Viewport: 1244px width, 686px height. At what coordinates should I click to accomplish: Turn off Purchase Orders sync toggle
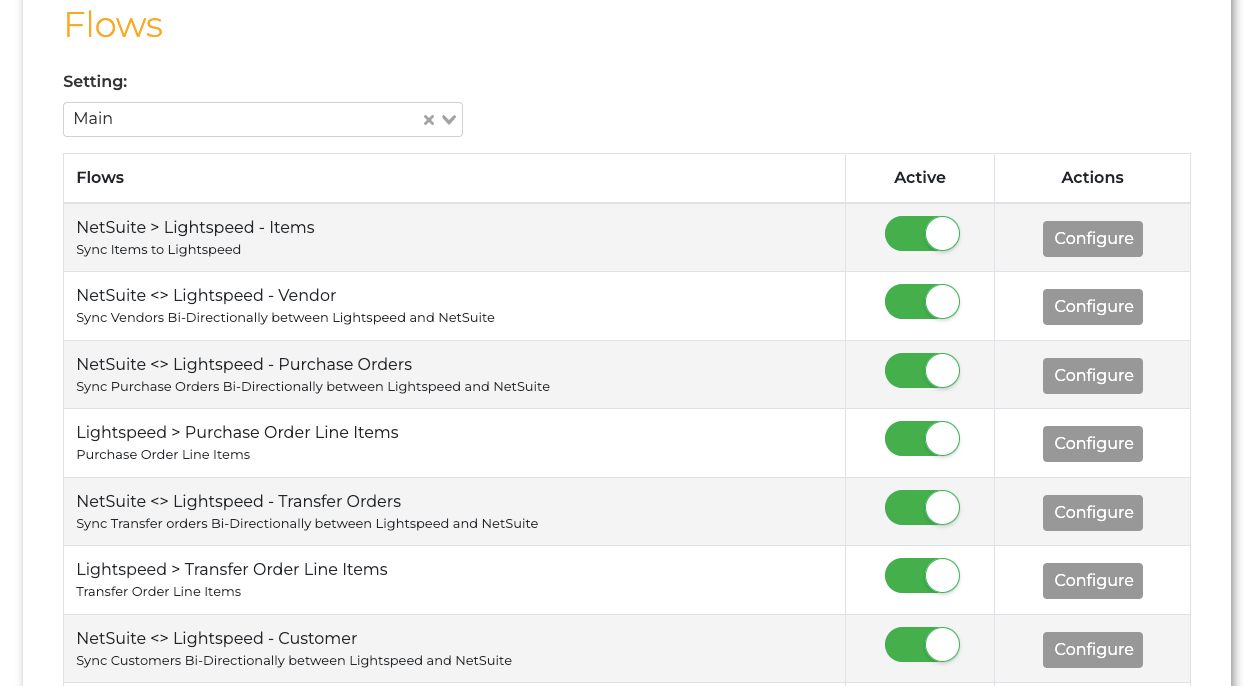pos(921,371)
